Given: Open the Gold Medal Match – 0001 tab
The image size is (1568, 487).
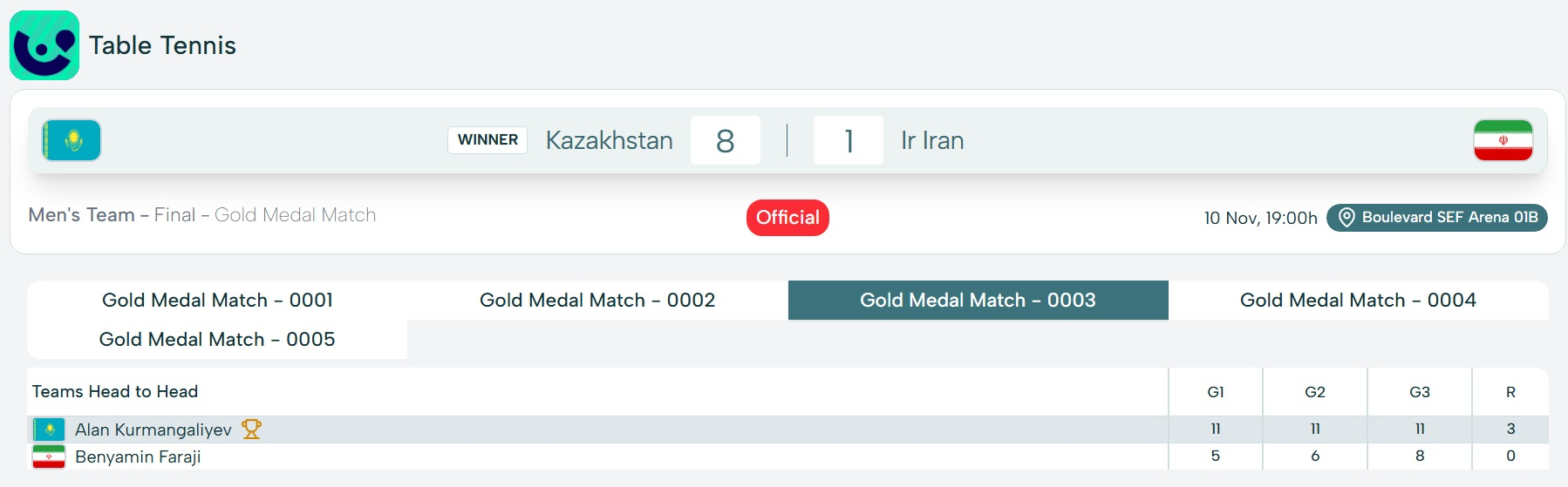Looking at the screenshot, I should tap(217, 301).
